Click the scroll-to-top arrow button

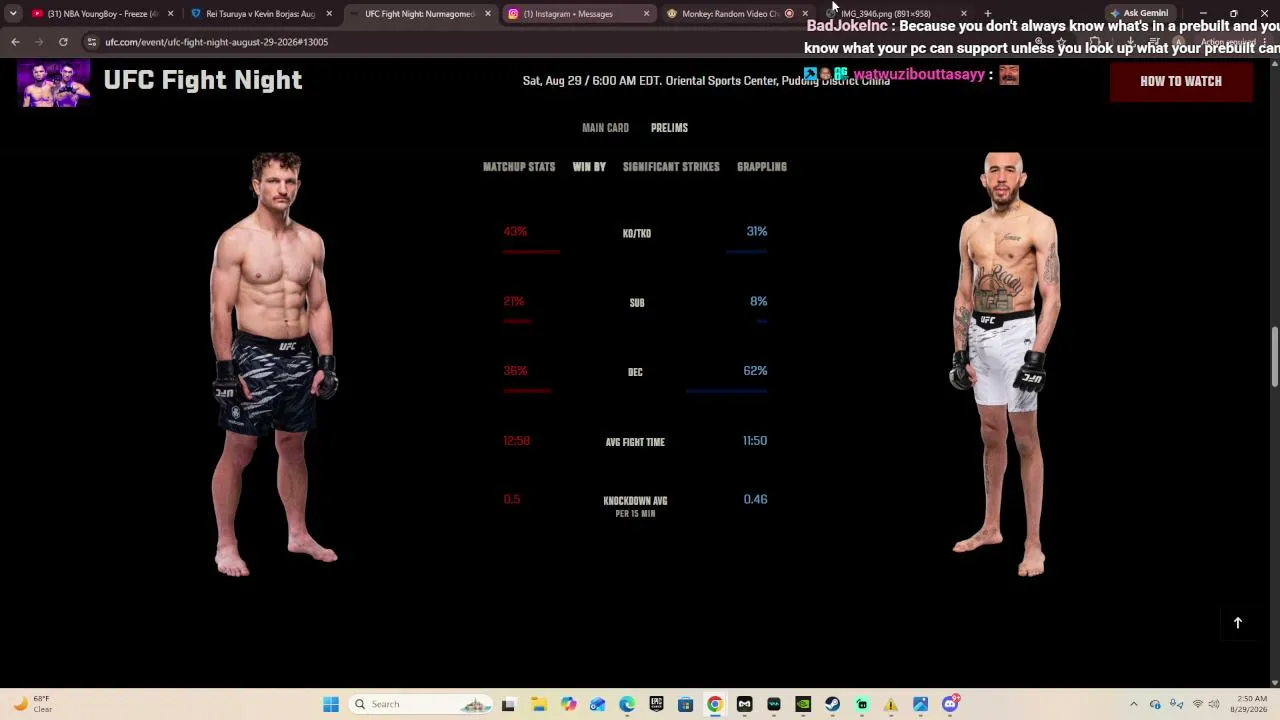tap(1237, 623)
